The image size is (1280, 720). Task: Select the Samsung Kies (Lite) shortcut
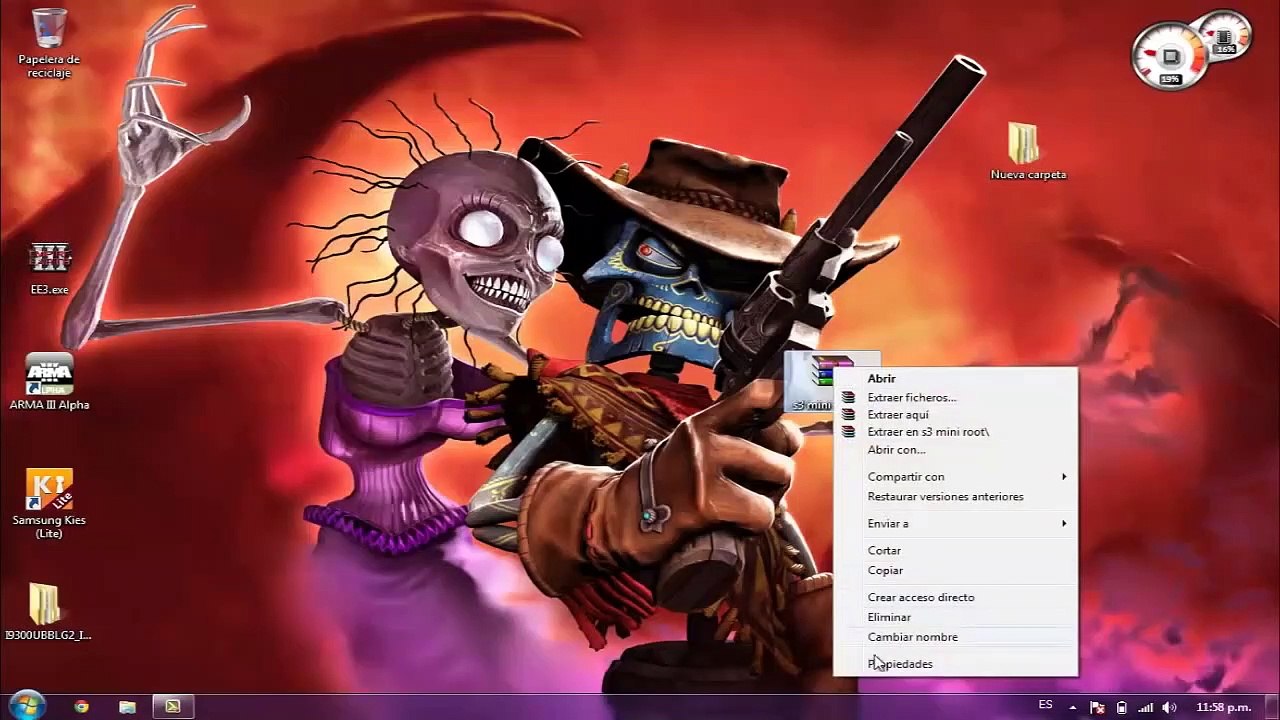49,504
